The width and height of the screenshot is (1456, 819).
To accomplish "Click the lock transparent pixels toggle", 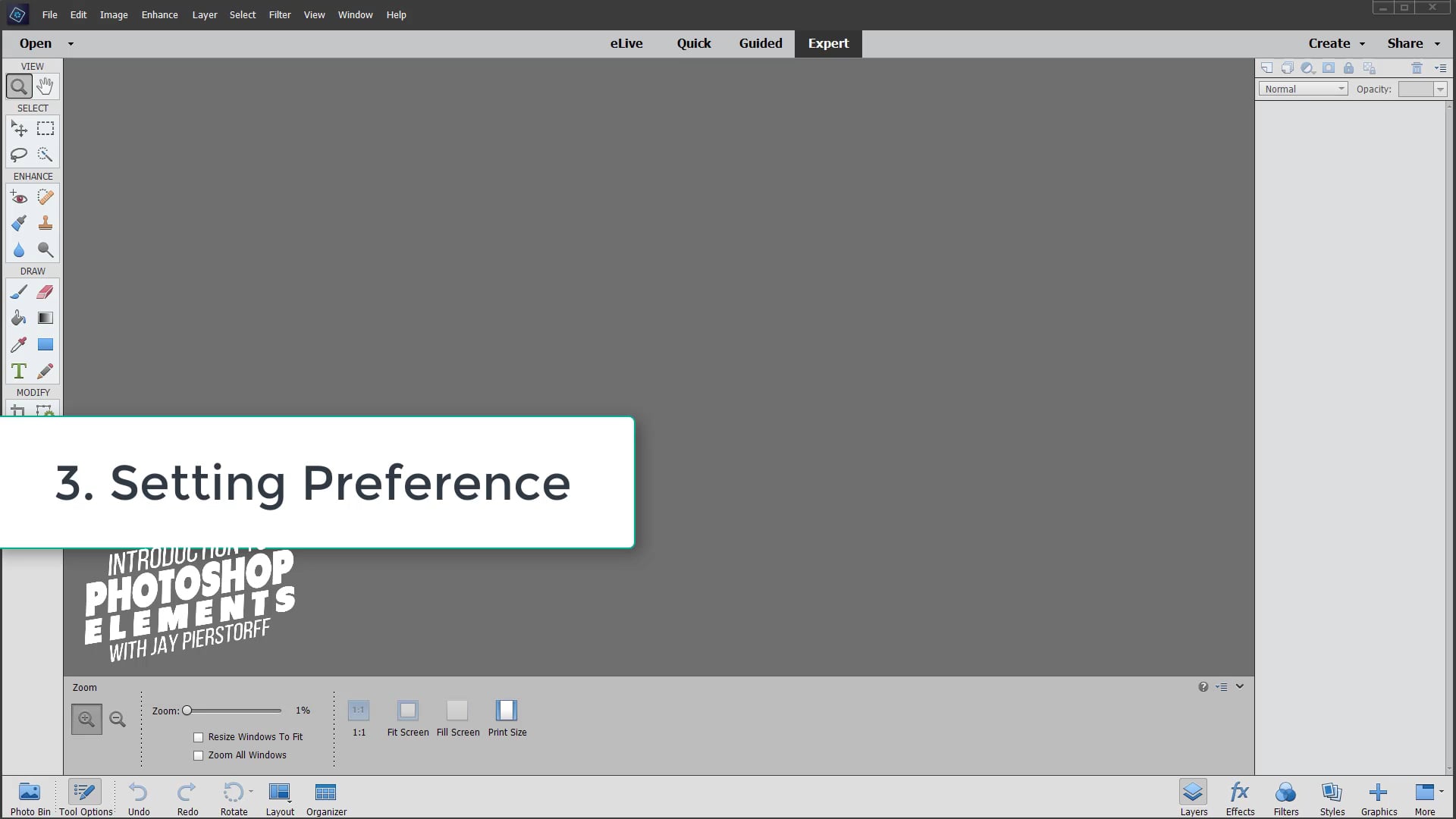I will 1348,67.
